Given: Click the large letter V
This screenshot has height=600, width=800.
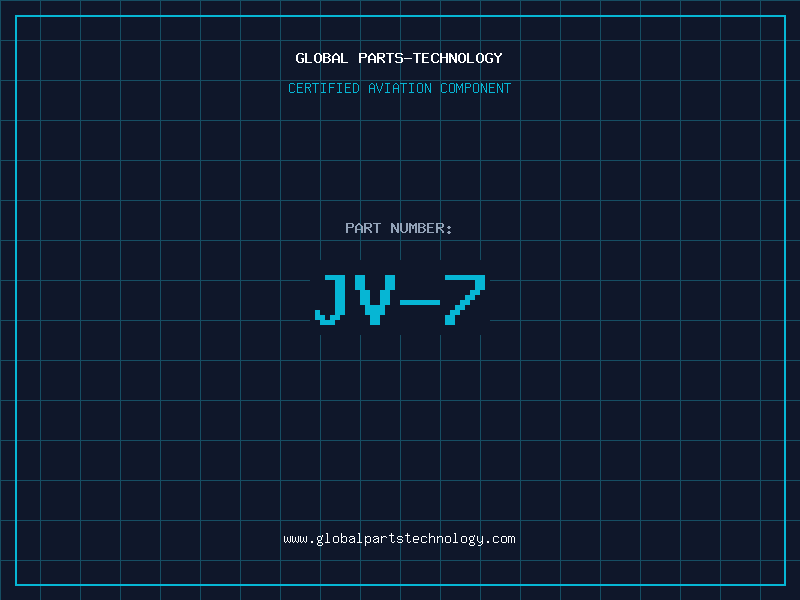Looking at the screenshot, I should click(x=375, y=300).
